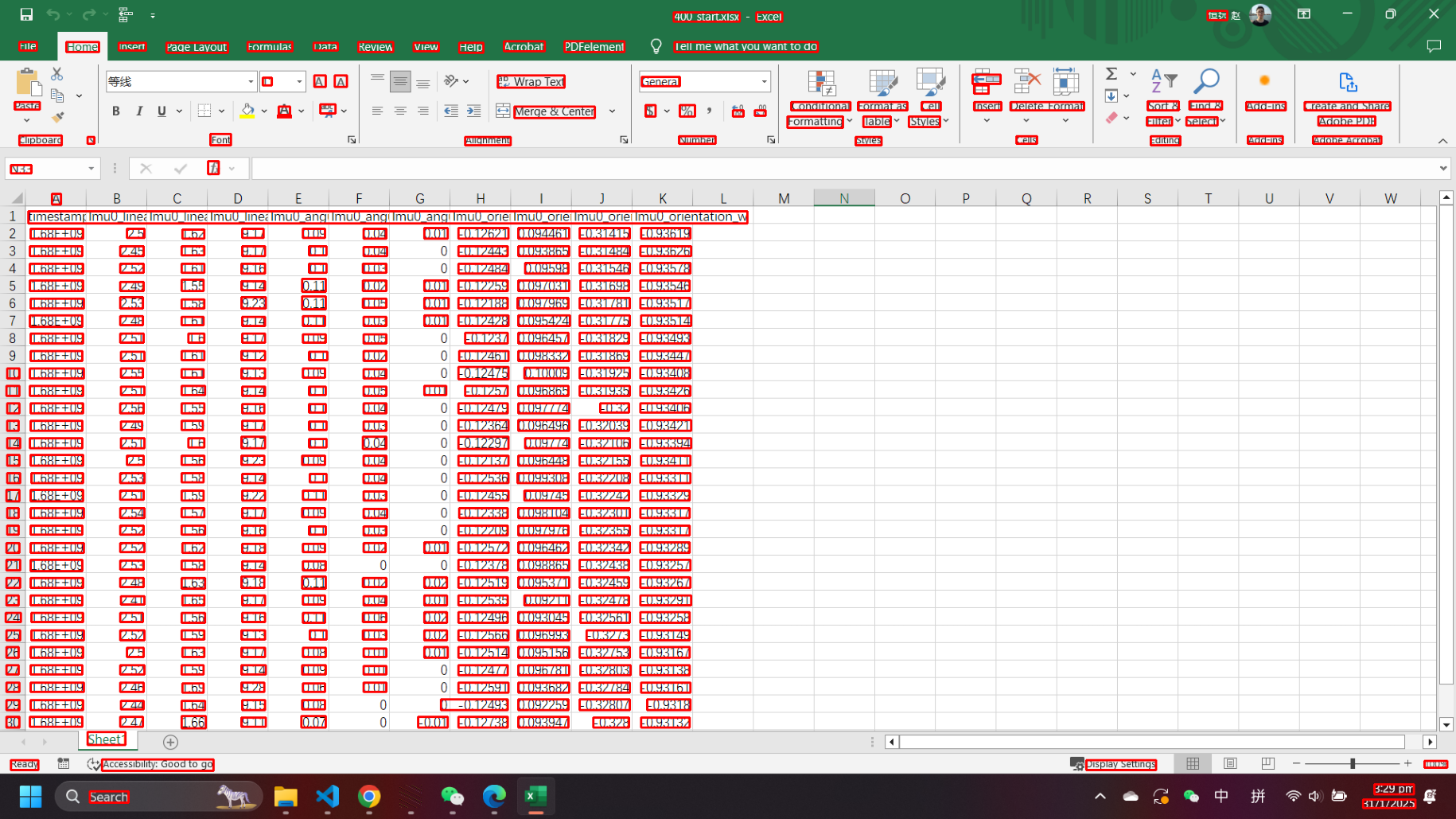
Task: Click the zoom slider handle
Action: point(1353,764)
